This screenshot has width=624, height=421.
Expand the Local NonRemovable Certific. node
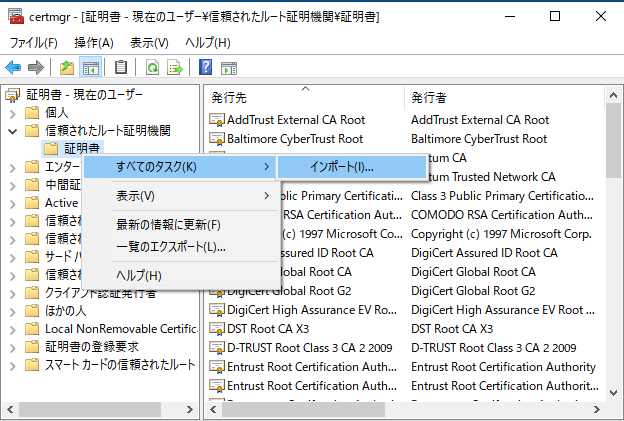[13, 329]
